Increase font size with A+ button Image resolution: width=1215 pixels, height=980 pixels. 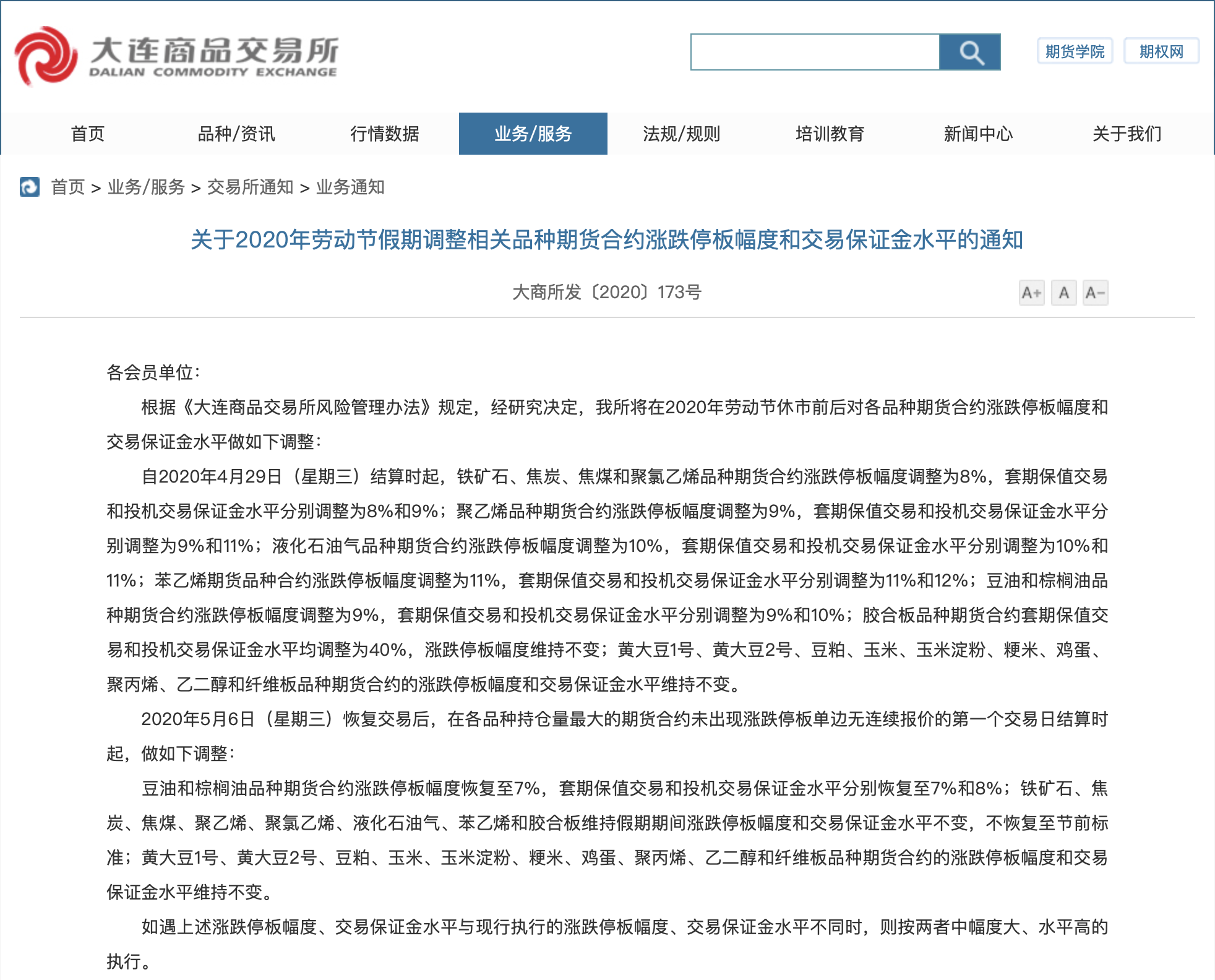click(1032, 293)
